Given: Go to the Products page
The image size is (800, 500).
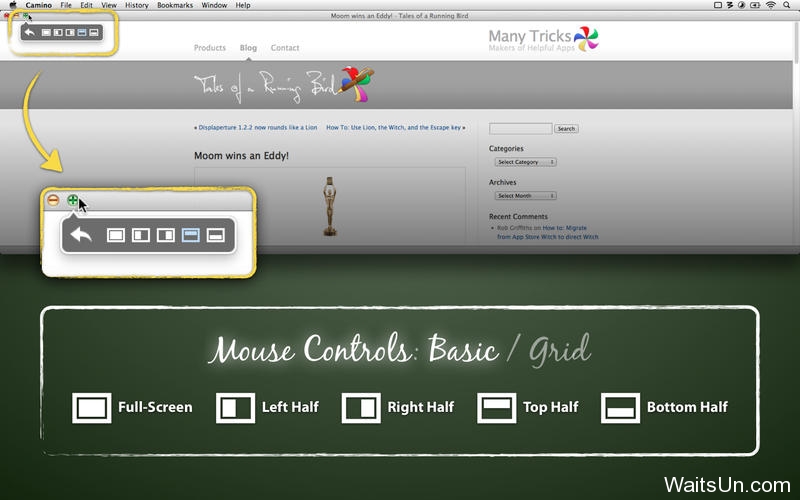Looking at the screenshot, I should [x=210, y=47].
